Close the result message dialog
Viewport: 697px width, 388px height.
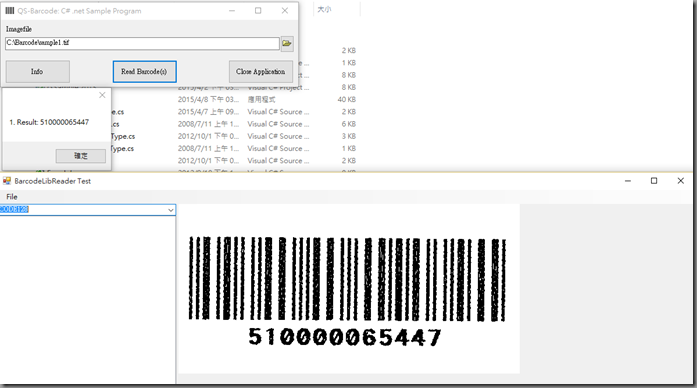tap(102, 95)
